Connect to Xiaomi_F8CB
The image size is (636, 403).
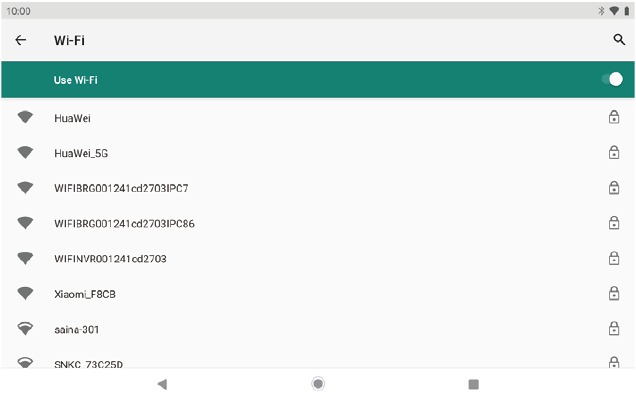pyautogui.click(x=318, y=294)
